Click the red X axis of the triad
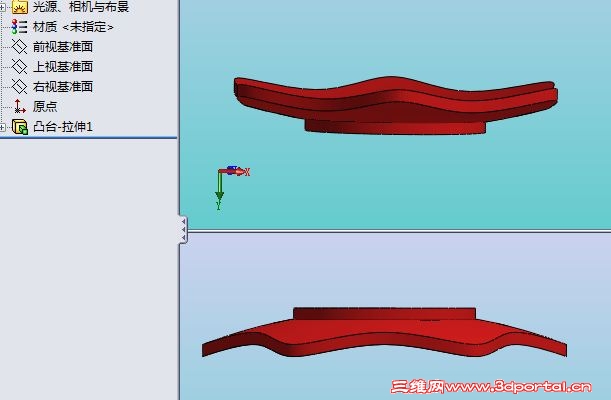611x400 pixels. (234, 171)
